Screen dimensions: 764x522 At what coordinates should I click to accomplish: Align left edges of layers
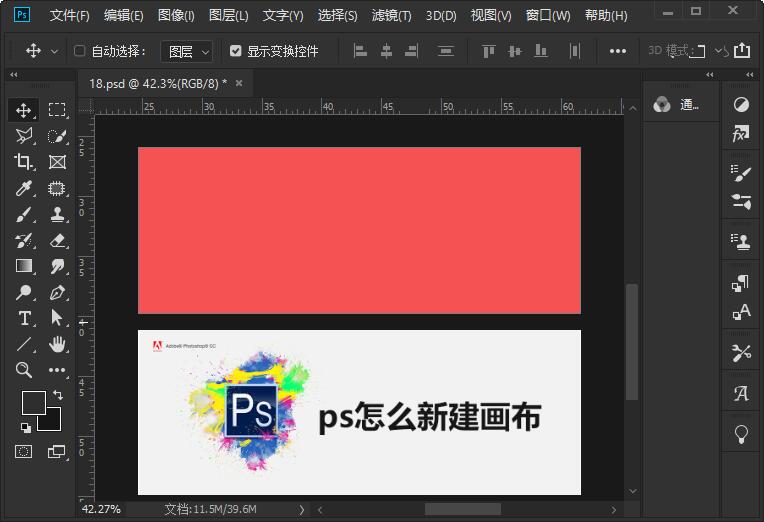[x=360, y=51]
